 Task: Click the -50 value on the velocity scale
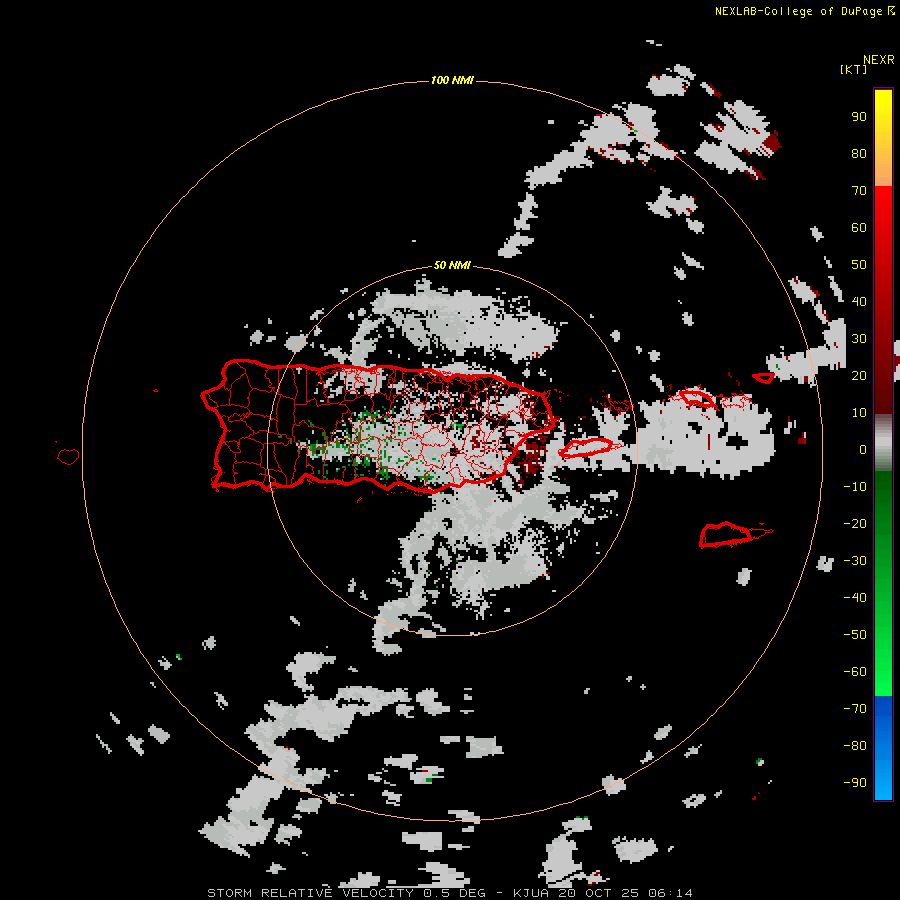(855, 634)
